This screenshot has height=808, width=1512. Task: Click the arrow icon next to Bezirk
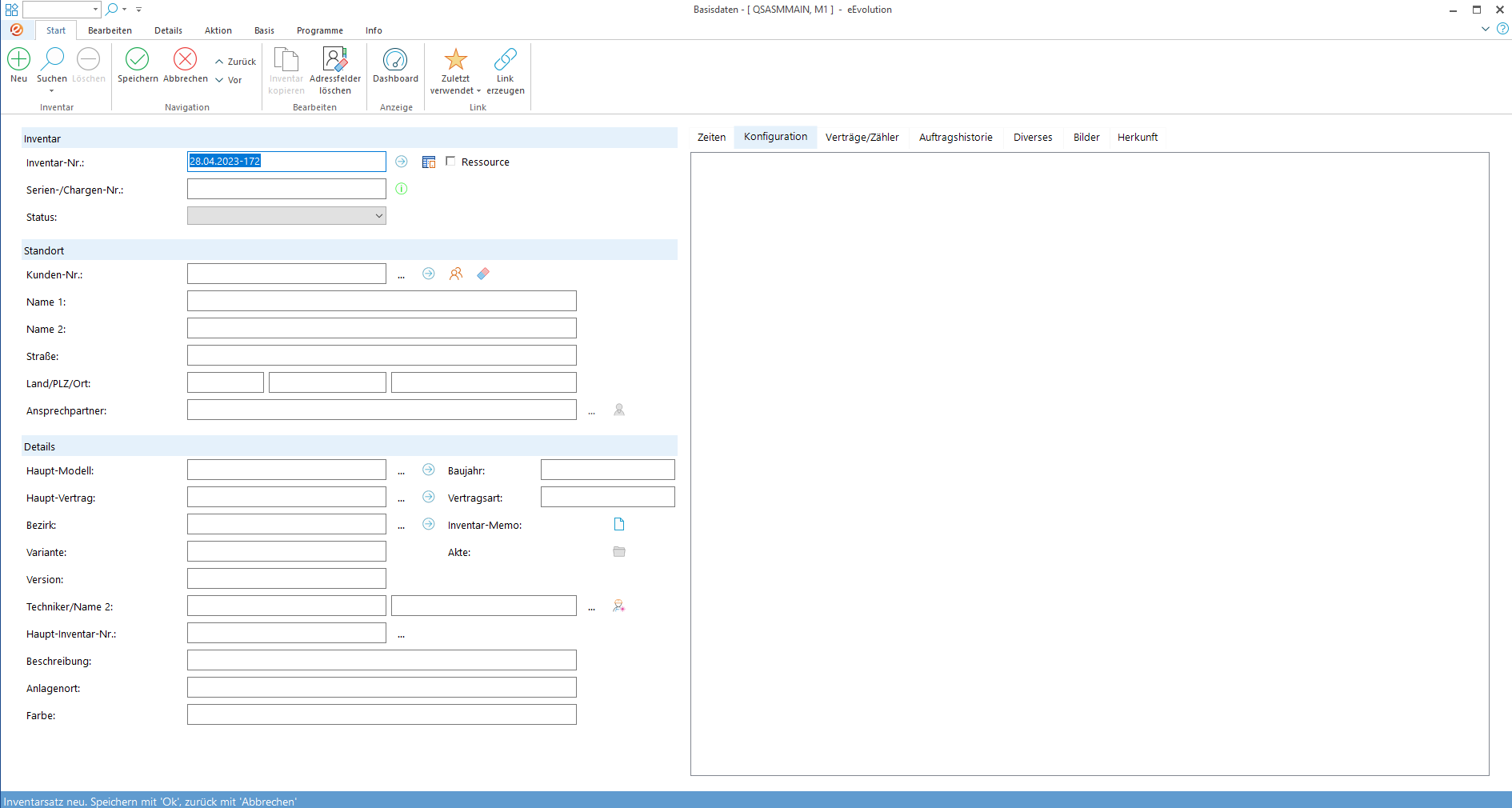tap(429, 524)
